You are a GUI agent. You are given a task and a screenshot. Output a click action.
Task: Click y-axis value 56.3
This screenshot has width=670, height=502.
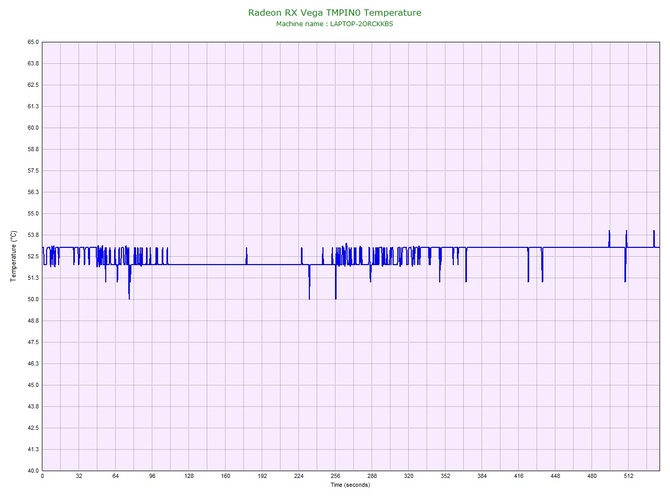pyautogui.click(x=33, y=192)
